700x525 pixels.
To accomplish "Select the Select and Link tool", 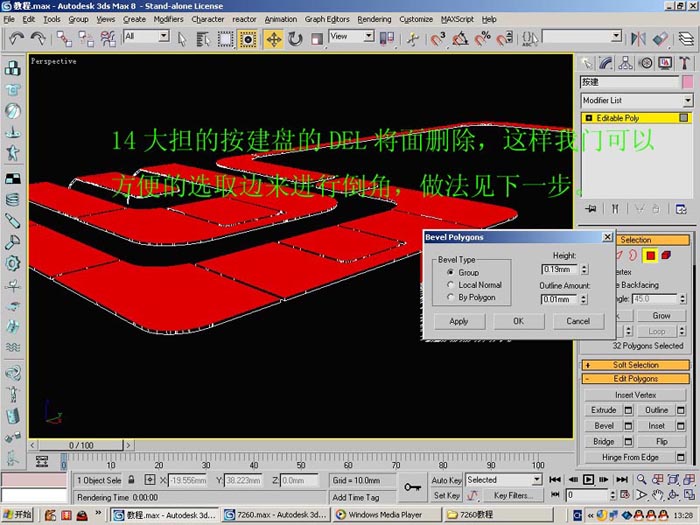I will [64, 39].
